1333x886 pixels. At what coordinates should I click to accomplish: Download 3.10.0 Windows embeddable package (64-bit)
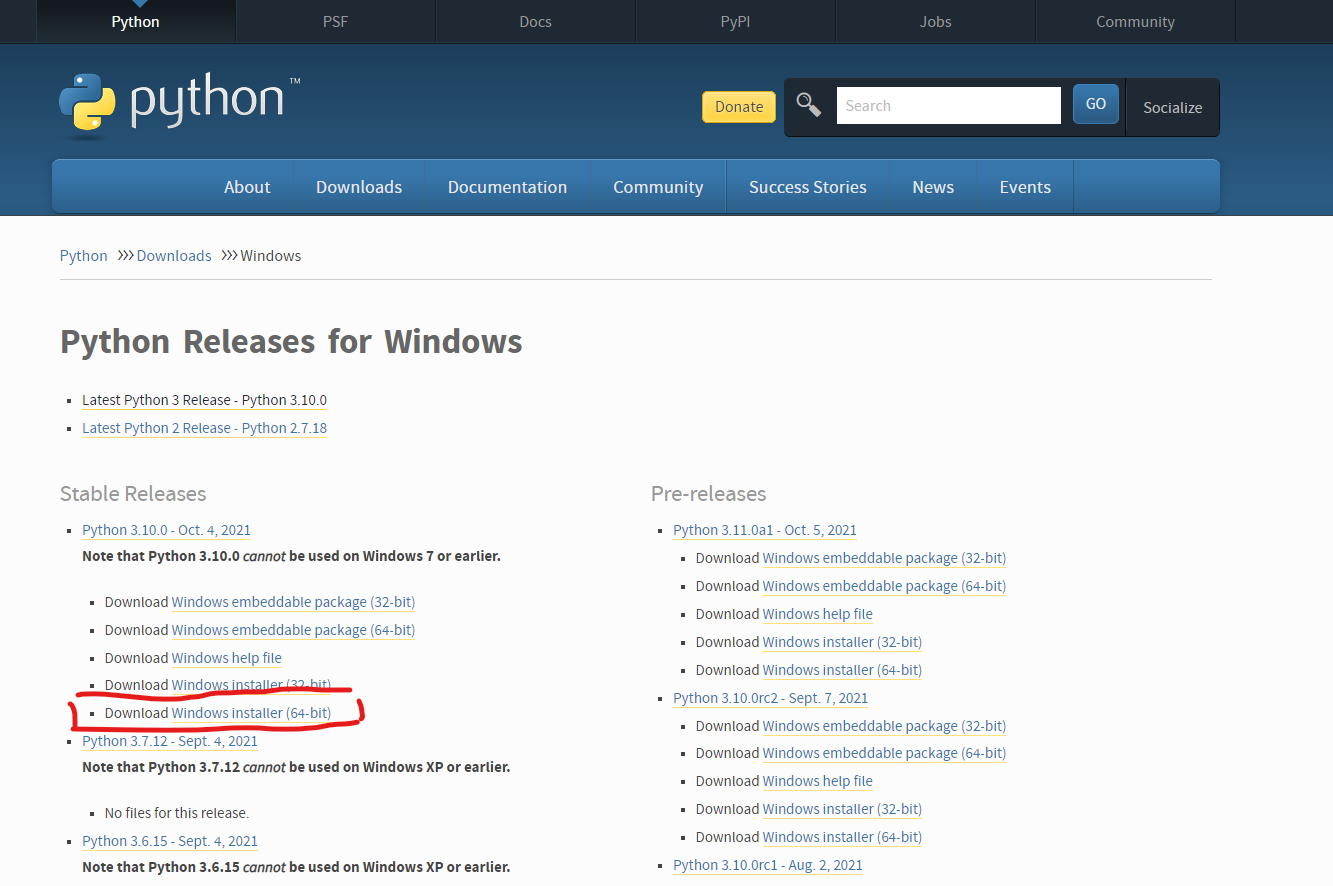(293, 630)
